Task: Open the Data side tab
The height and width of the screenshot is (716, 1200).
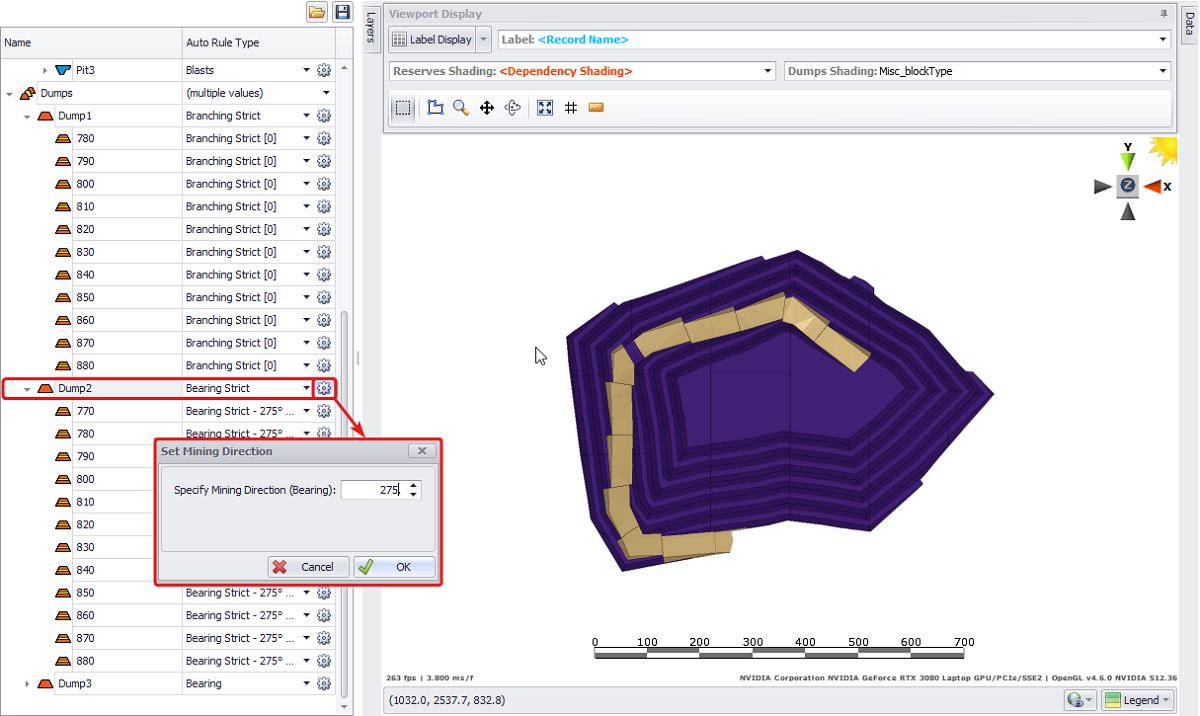Action: tap(1189, 25)
